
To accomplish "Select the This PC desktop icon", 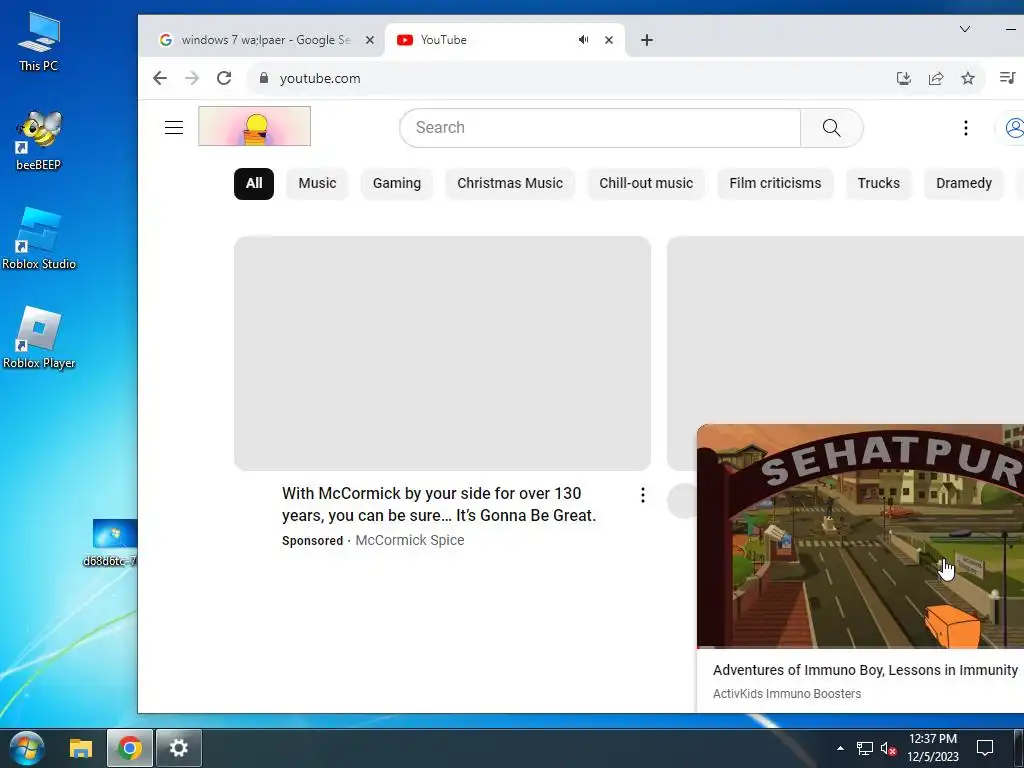I will 39,42.
